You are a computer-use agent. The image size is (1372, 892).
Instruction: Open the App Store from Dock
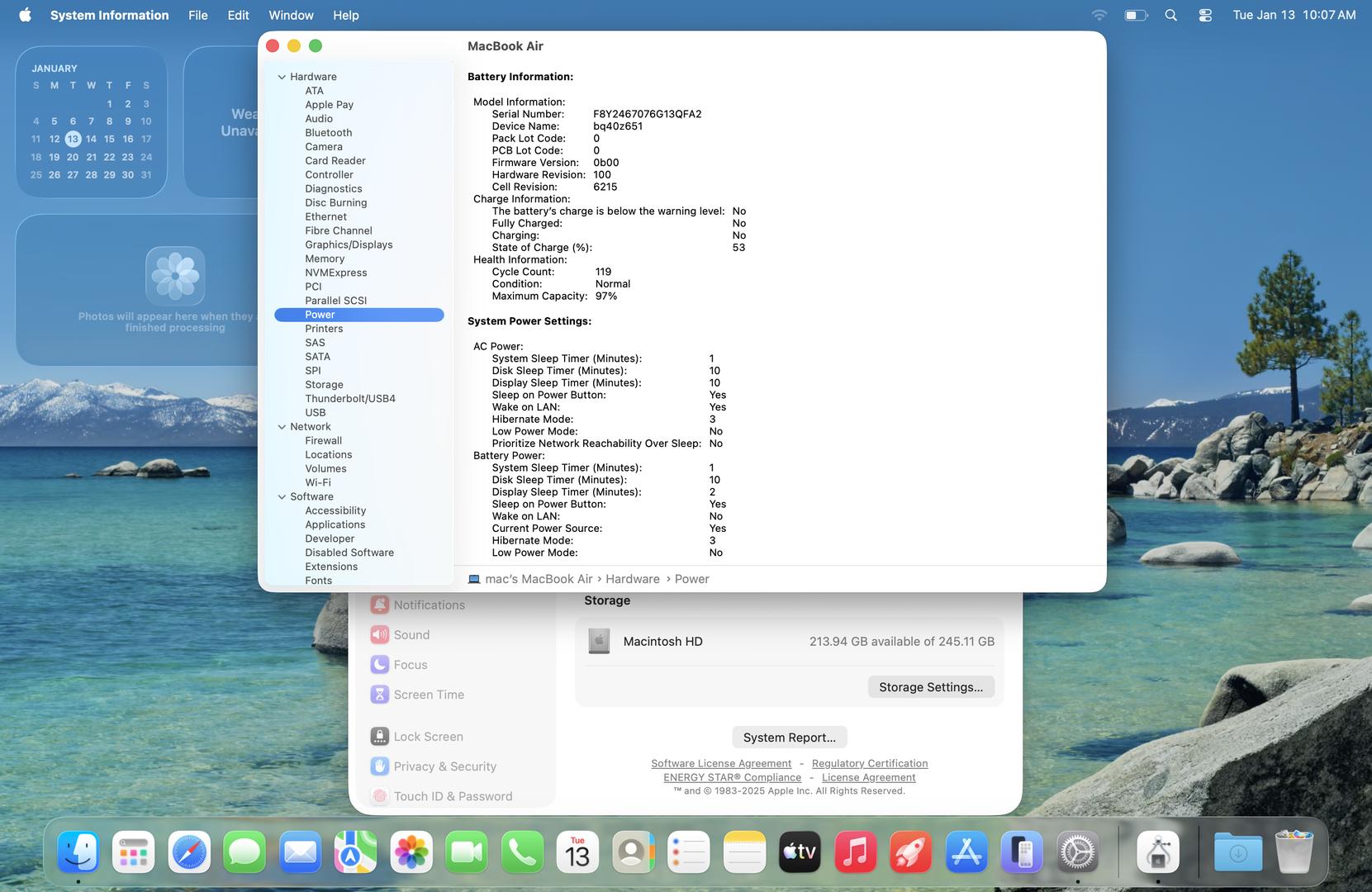966,852
